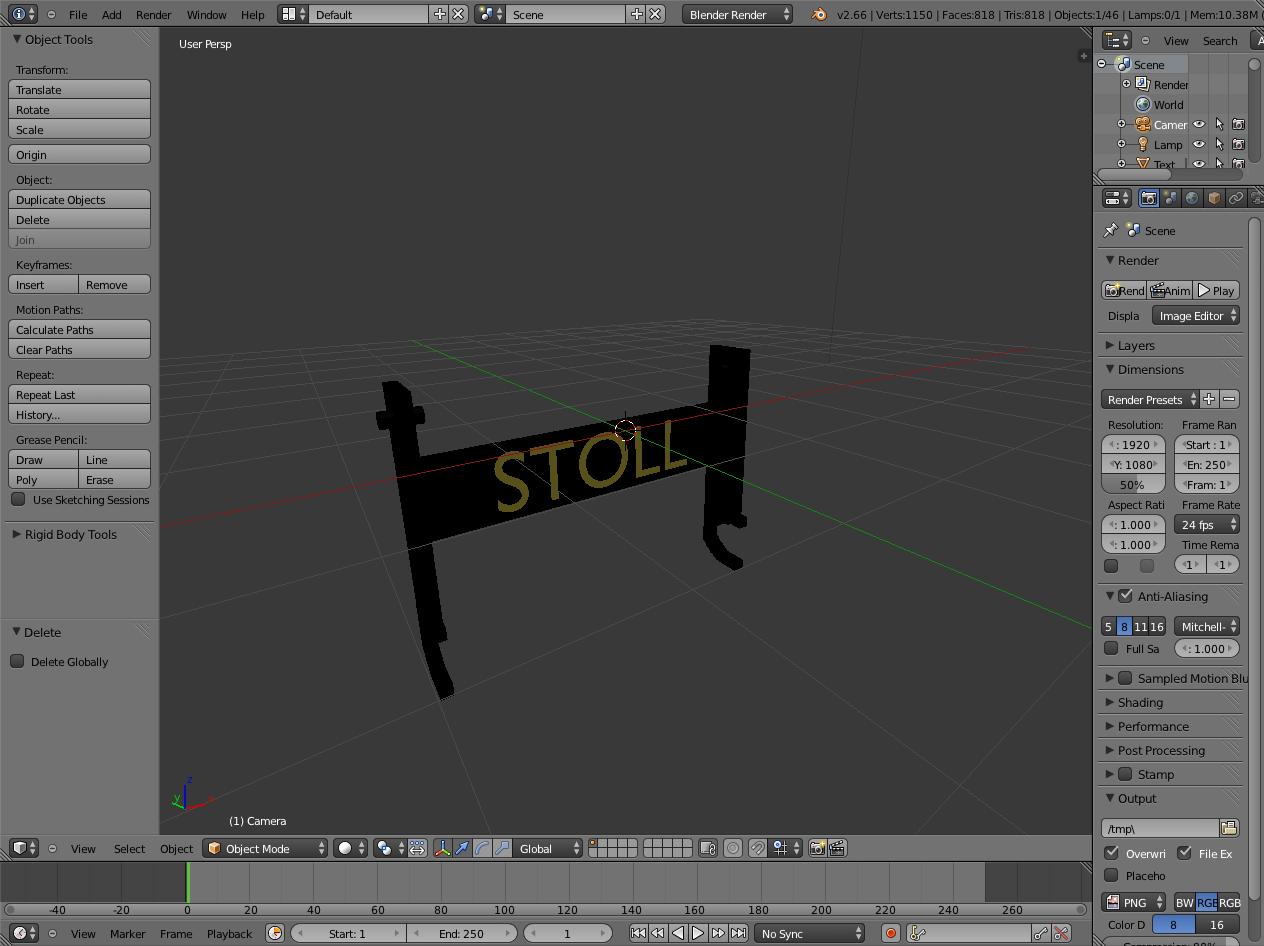The height and width of the screenshot is (946, 1264).
Task: Hide the Camera object with its eye icon
Action: [x=1199, y=125]
